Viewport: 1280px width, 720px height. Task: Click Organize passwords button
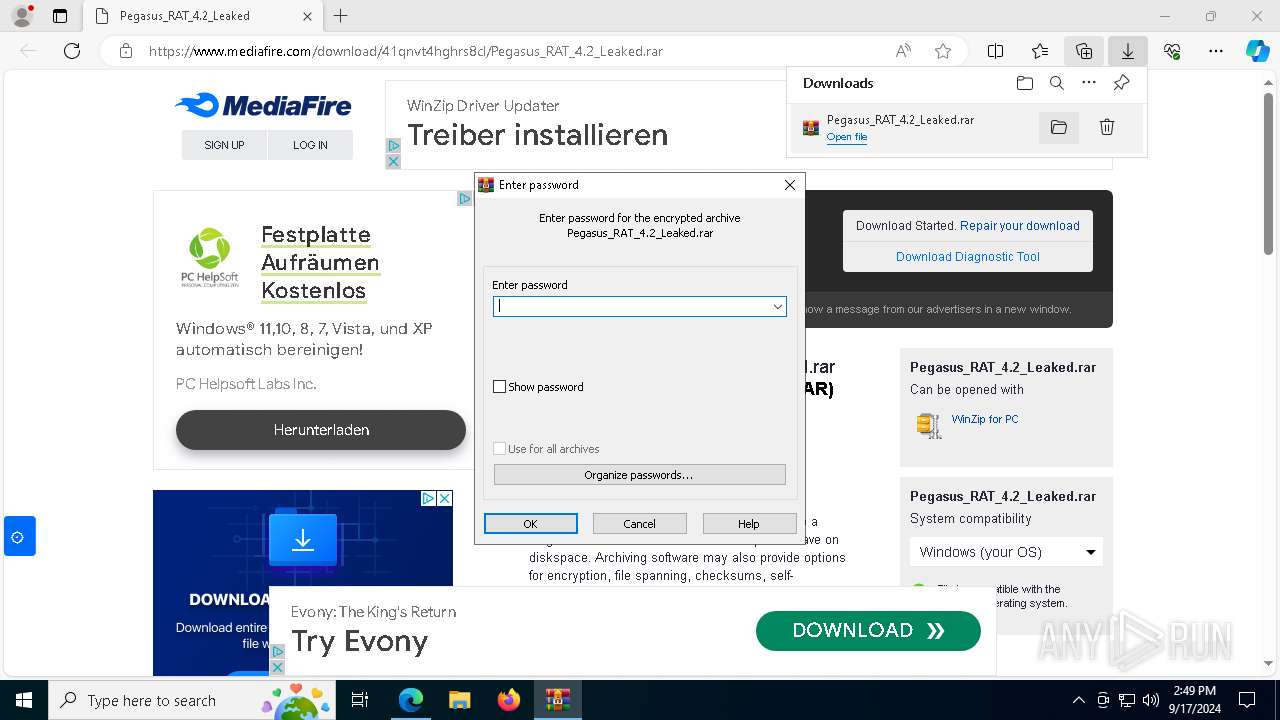(x=640, y=475)
